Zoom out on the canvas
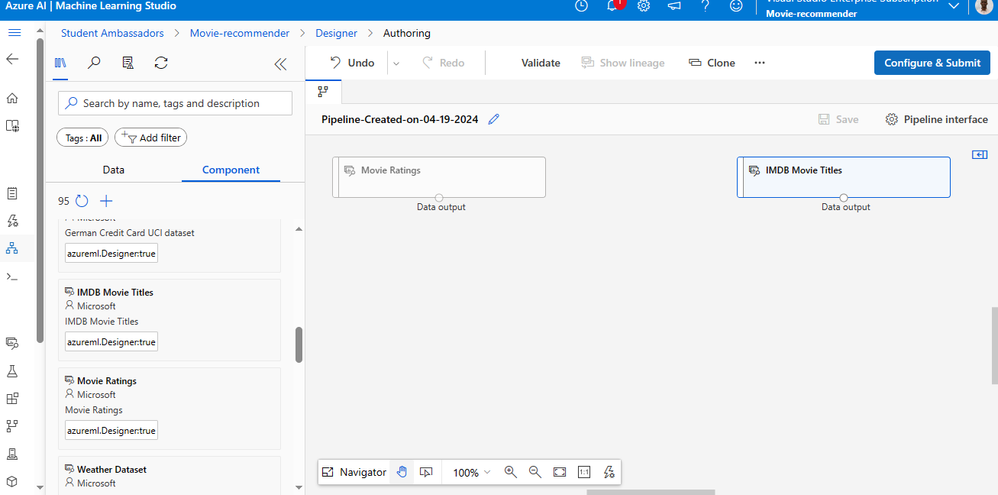Screen dimensions: 998x495 (x=535, y=472)
